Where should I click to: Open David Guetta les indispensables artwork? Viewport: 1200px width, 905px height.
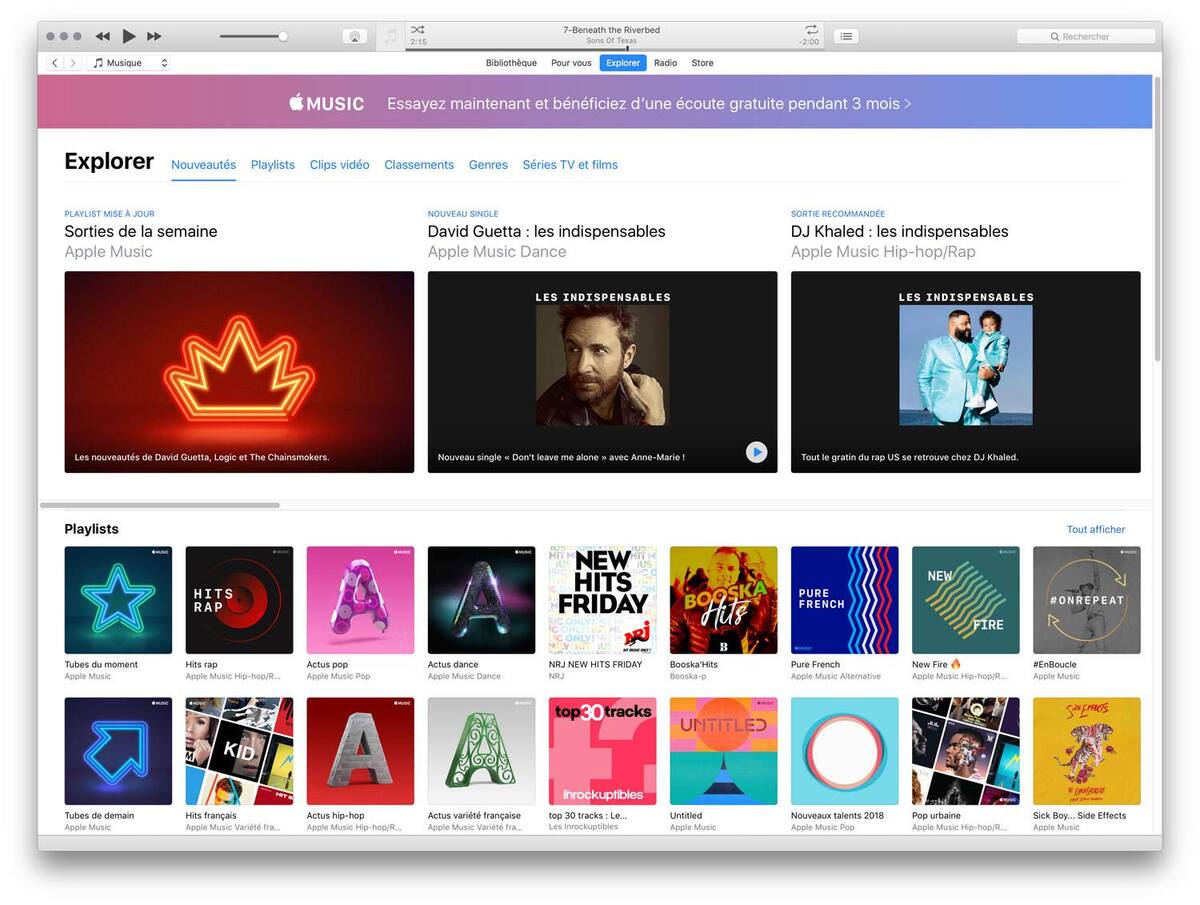[602, 372]
